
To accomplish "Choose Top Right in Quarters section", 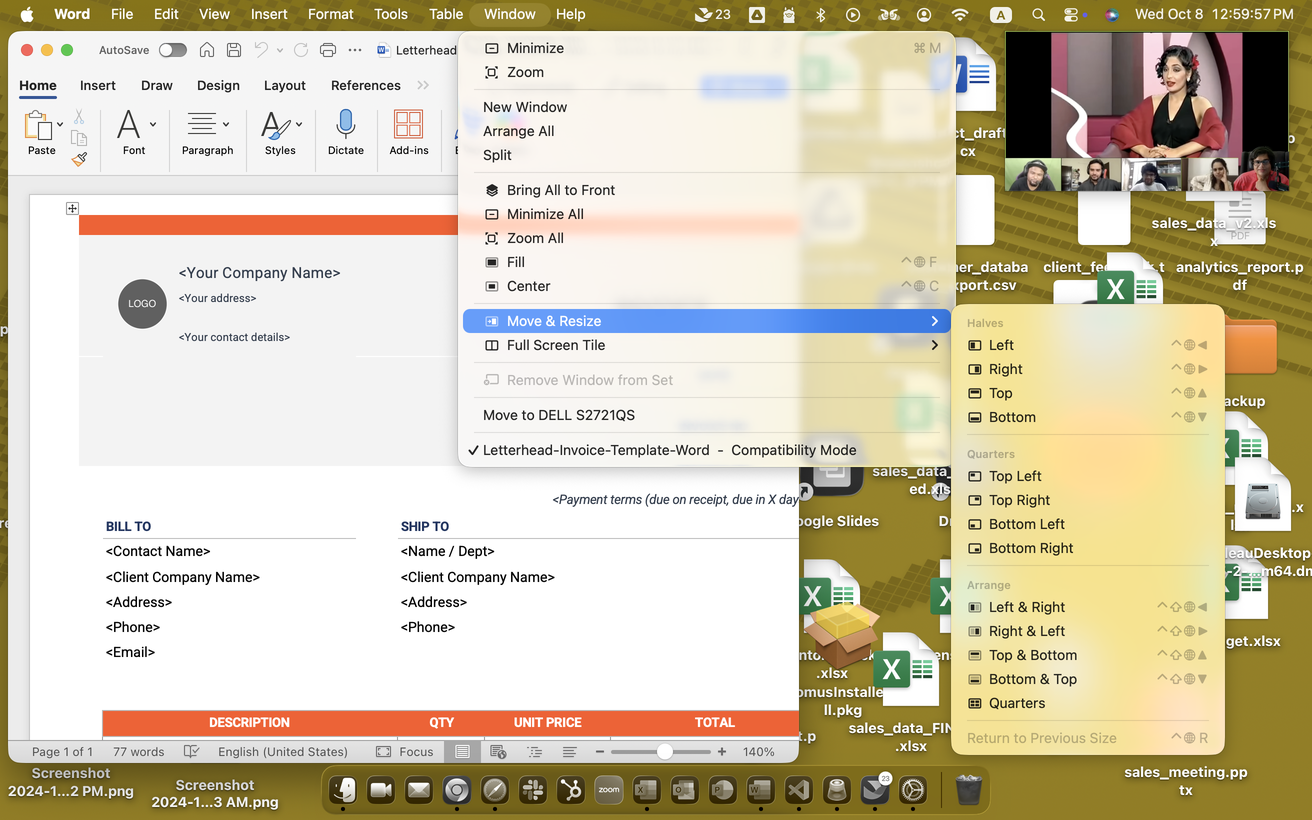I will [1019, 500].
